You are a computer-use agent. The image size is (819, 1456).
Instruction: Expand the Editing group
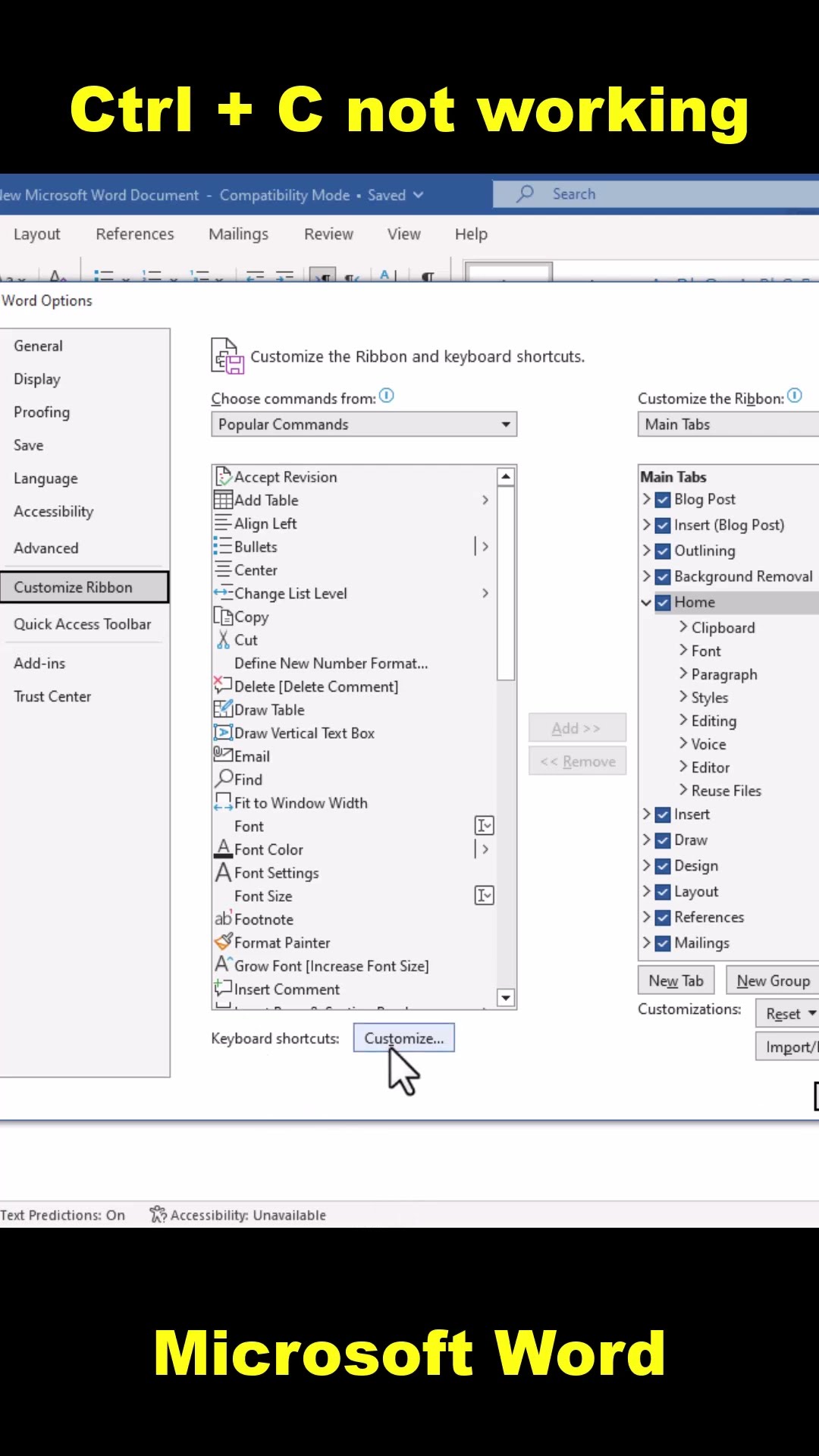coord(683,720)
